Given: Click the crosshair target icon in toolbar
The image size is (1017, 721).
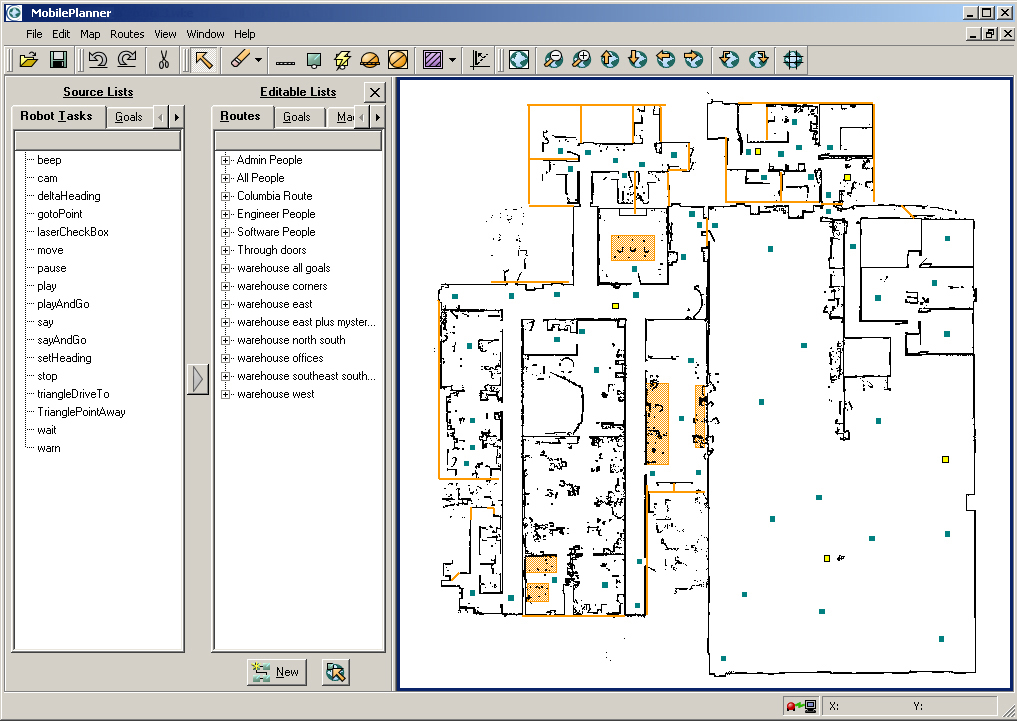Looking at the screenshot, I should [793, 60].
